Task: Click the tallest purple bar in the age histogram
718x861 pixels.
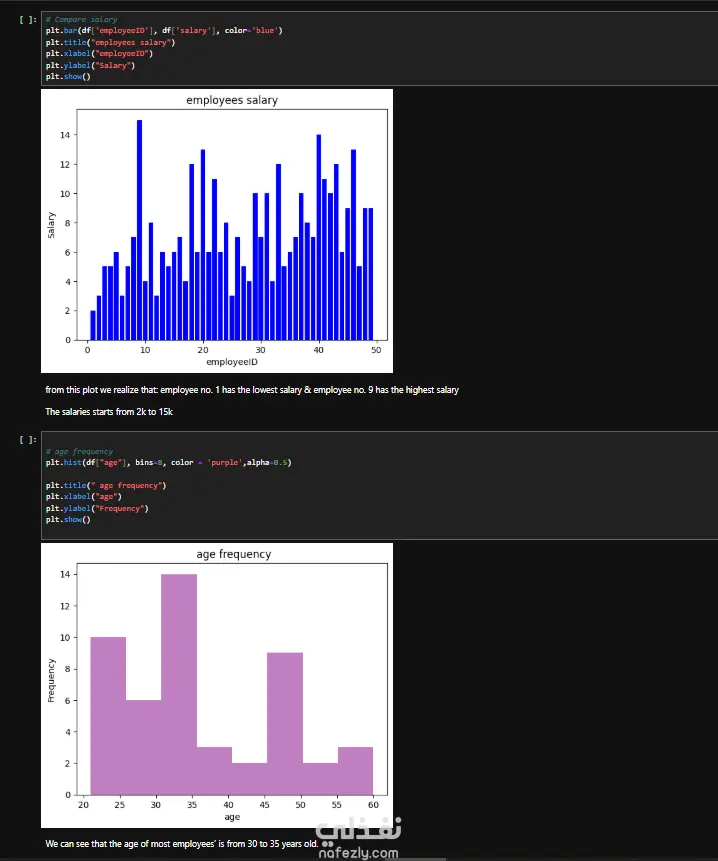Action: (179, 685)
